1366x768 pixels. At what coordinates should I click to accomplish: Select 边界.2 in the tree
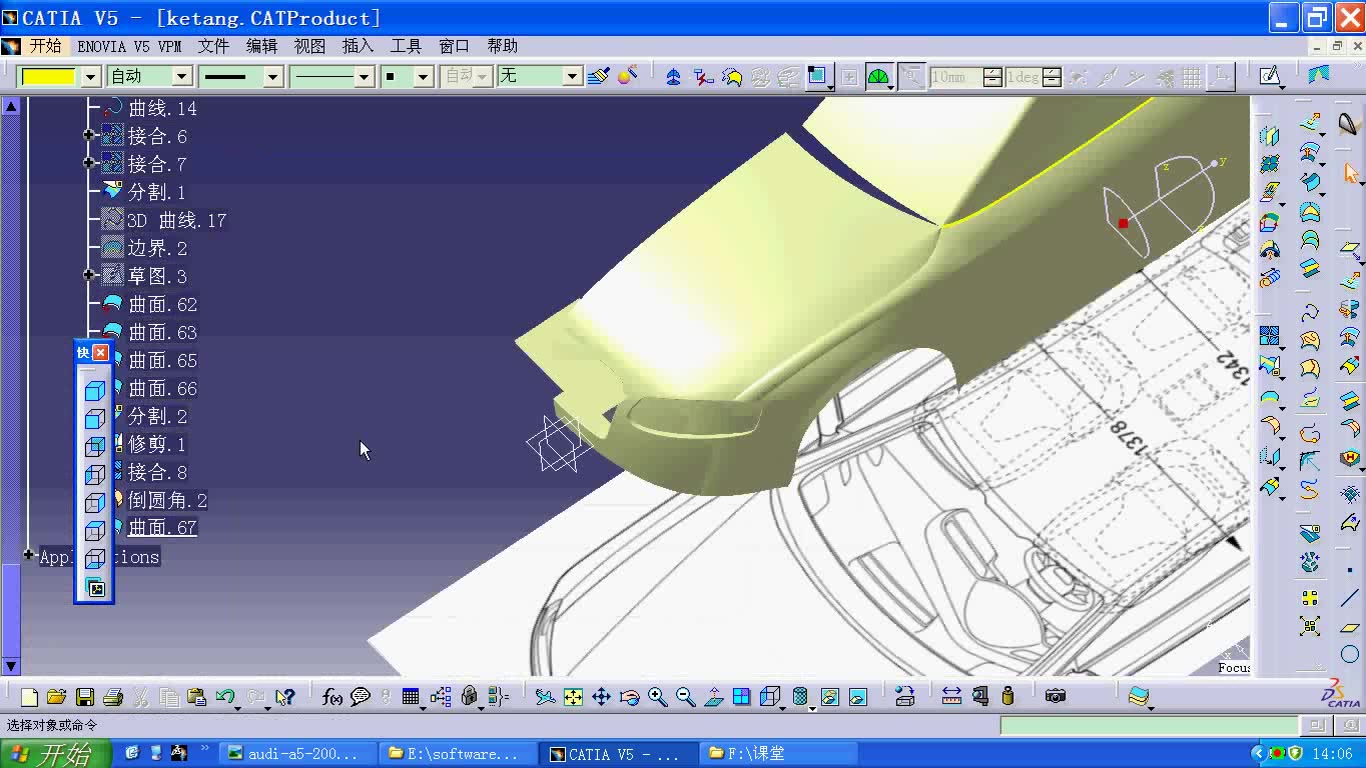coord(157,247)
